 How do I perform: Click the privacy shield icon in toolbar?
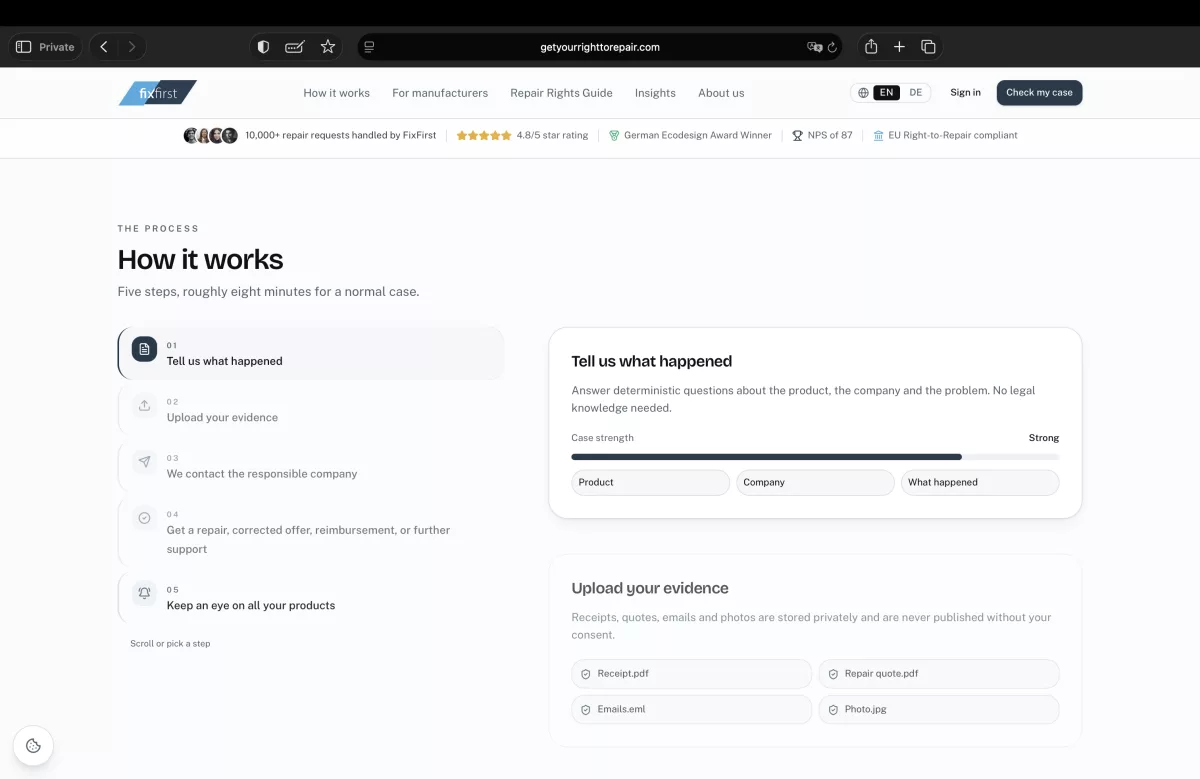[x=264, y=47]
